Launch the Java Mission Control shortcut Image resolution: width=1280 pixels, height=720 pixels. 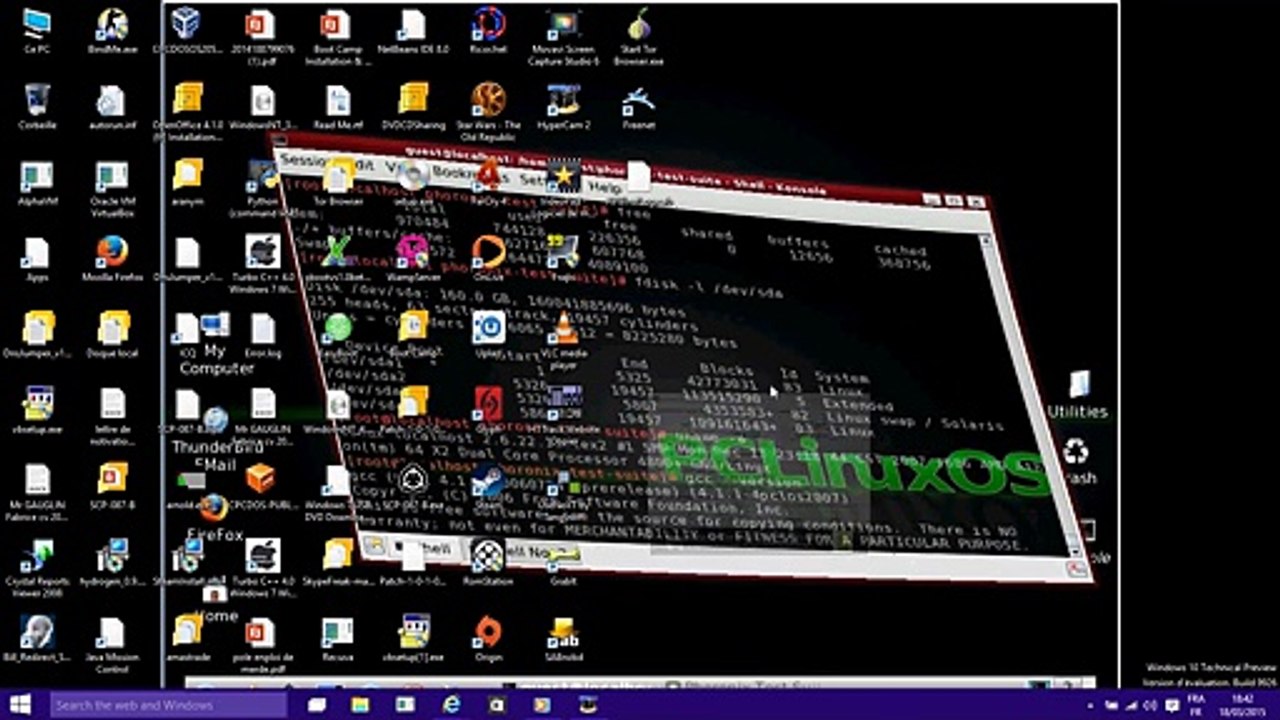coord(112,644)
